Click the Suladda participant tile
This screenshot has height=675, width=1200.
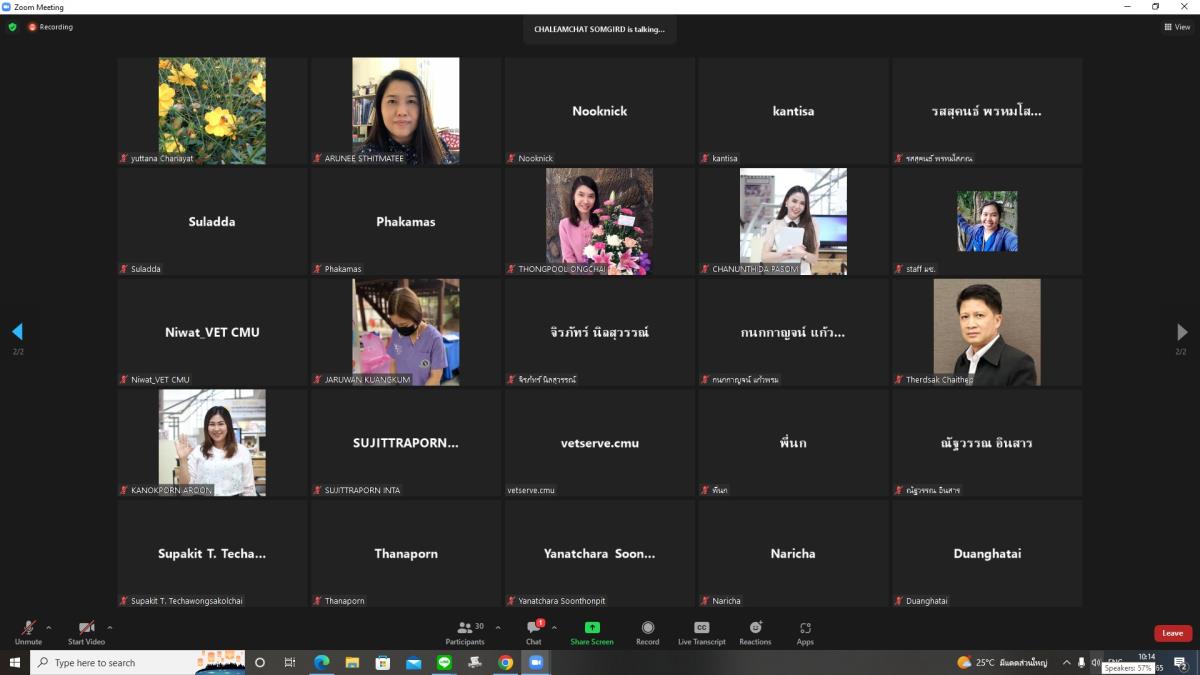(212, 222)
